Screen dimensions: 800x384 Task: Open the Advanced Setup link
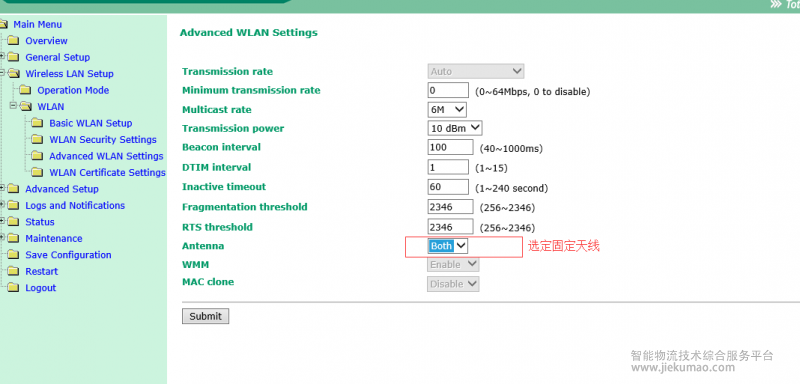(62, 189)
